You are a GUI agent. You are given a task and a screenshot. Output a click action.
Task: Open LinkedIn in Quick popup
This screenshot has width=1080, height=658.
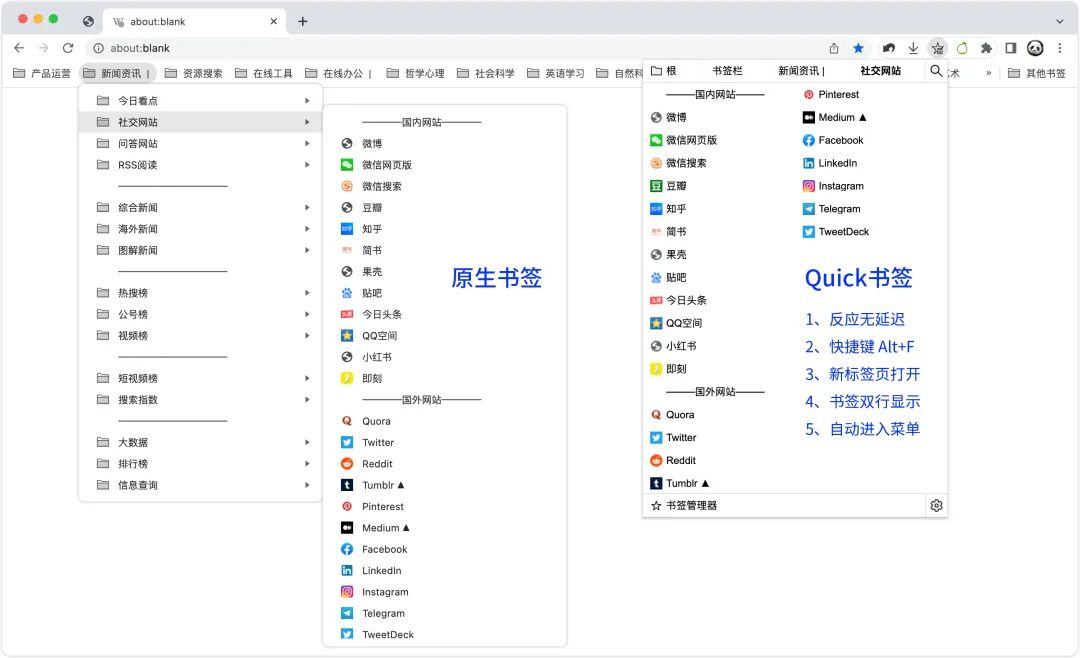(830, 163)
